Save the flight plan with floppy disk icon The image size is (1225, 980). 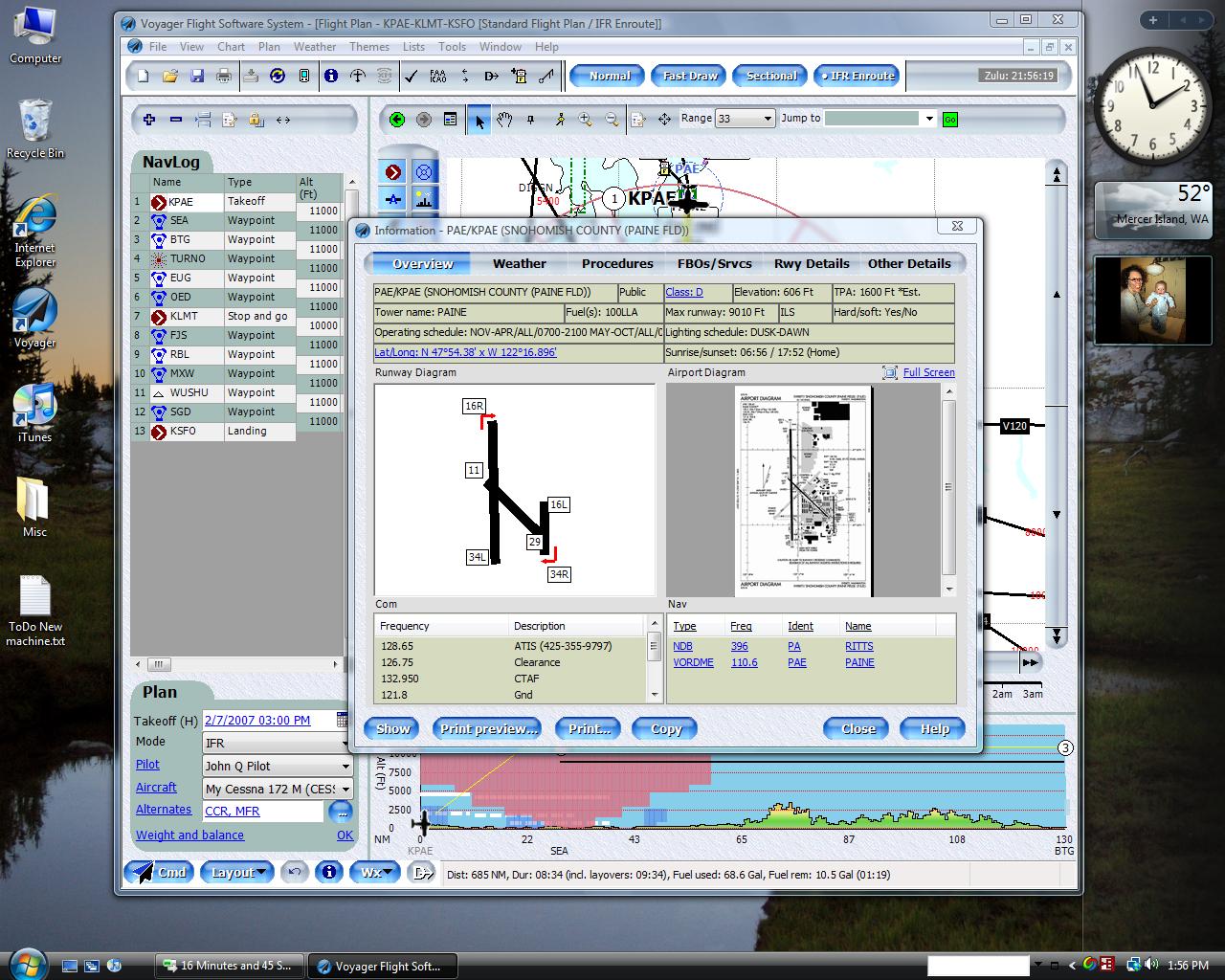pyautogui.click(x=197, y=76)
